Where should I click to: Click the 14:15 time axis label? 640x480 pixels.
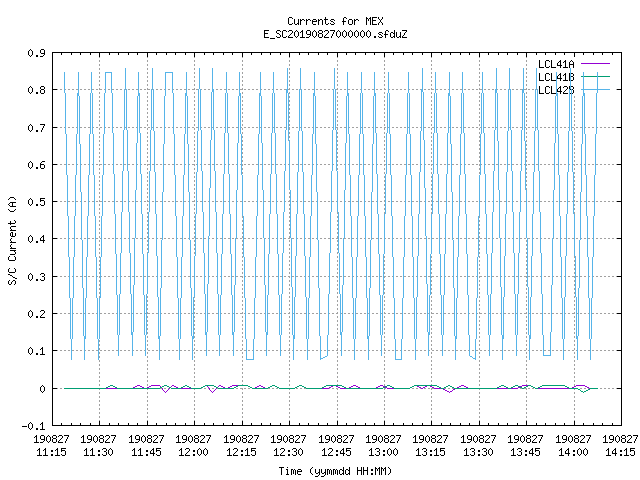point(620,446)
